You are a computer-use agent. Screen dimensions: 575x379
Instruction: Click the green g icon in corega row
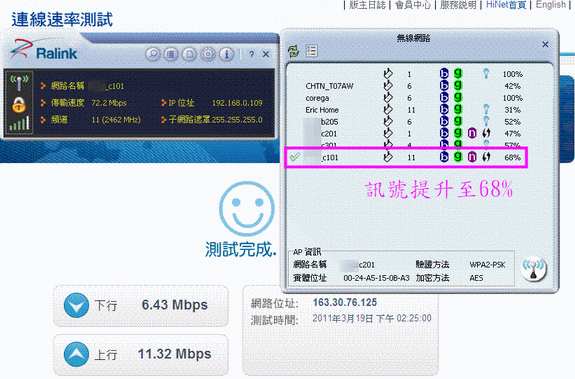coord(458,97)
